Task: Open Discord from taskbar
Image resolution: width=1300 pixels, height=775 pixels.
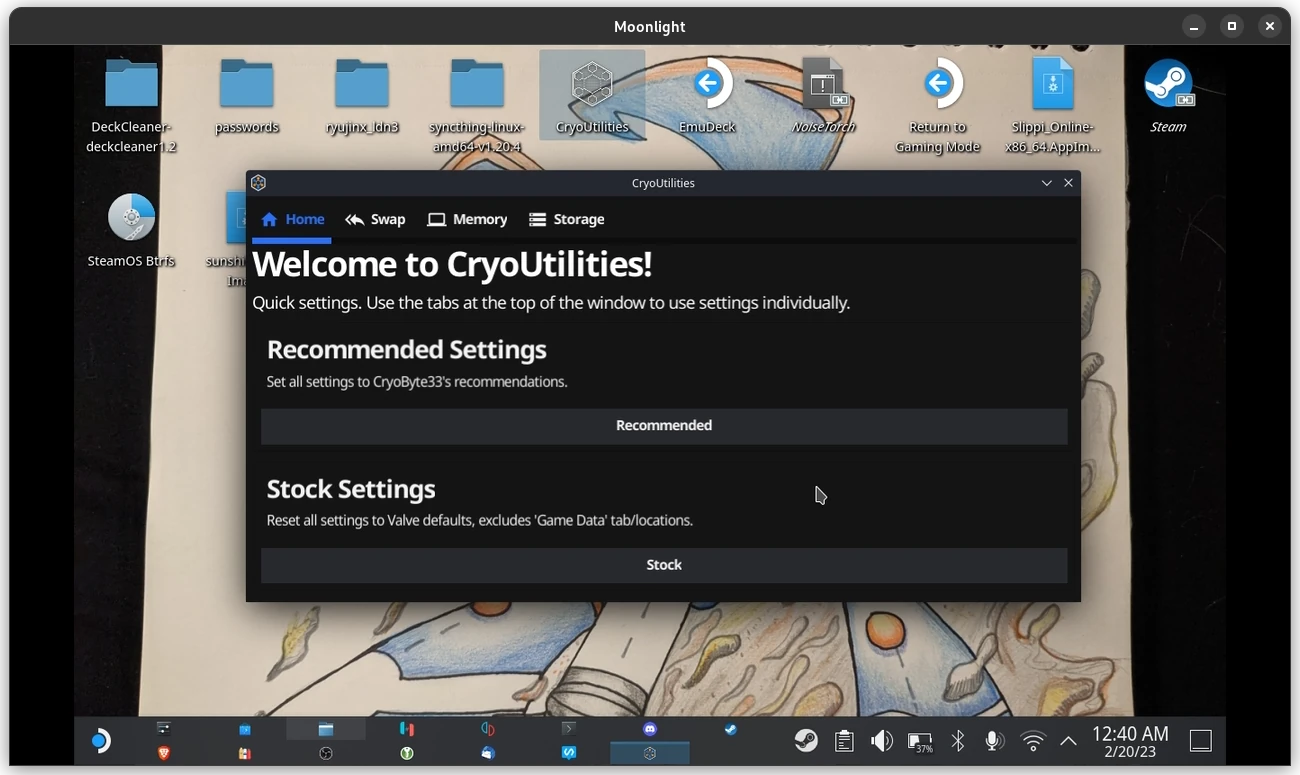Action: pyautogui.click(x=650, y=729)
